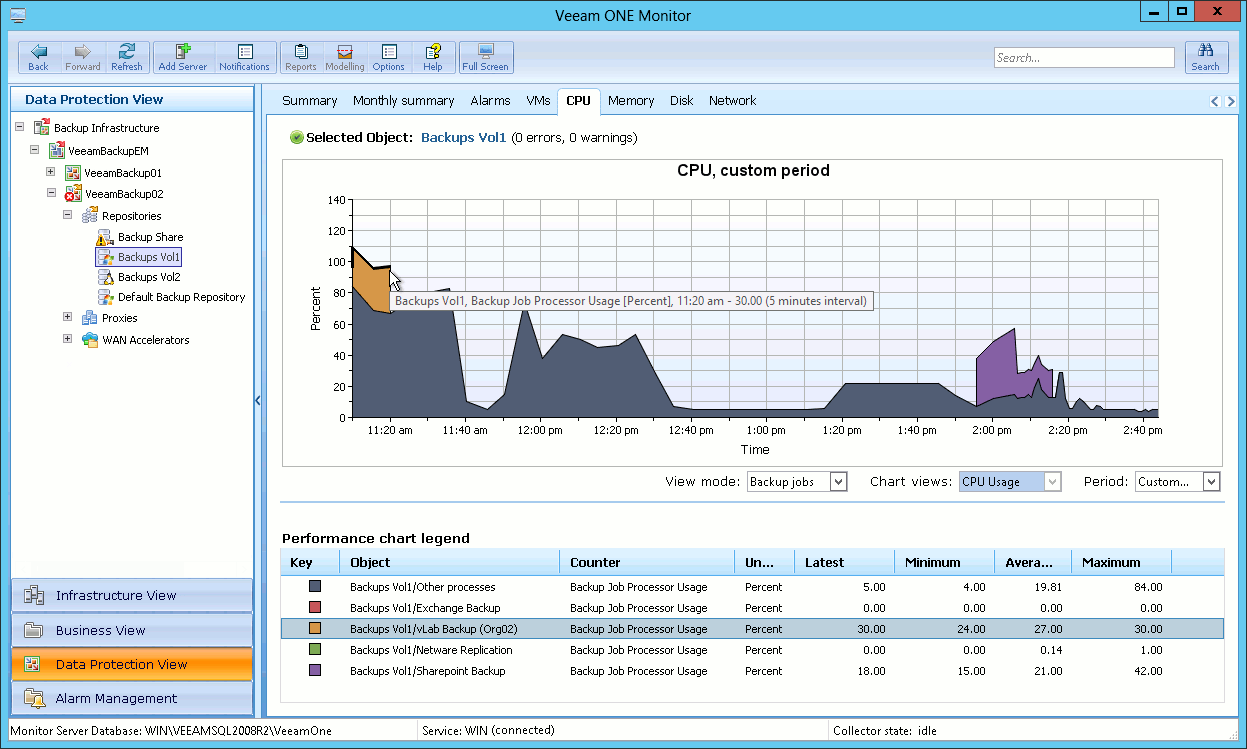Click vLab Backup orange color key
The image size is (1247, 749).
314,629
